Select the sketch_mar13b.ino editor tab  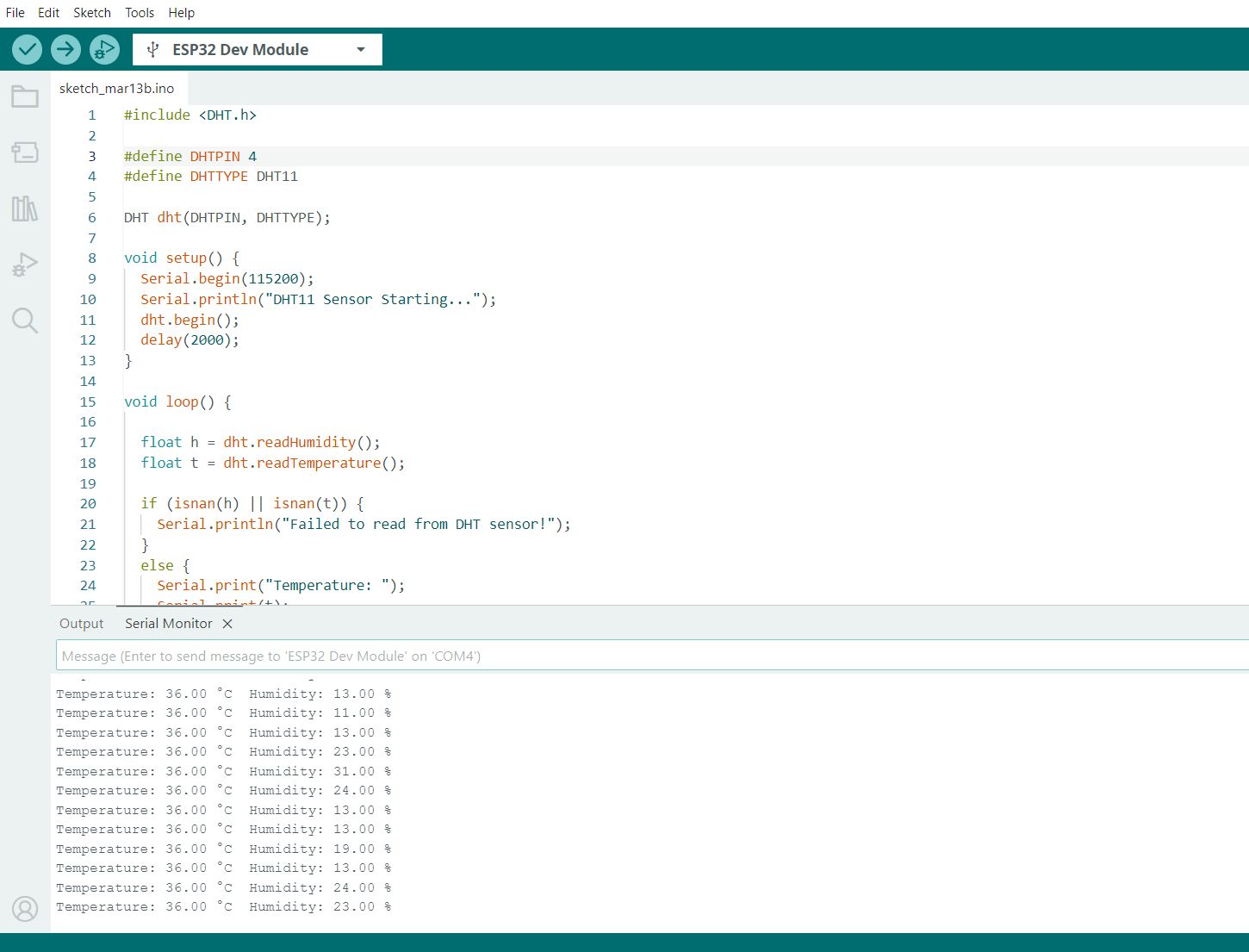117,88
